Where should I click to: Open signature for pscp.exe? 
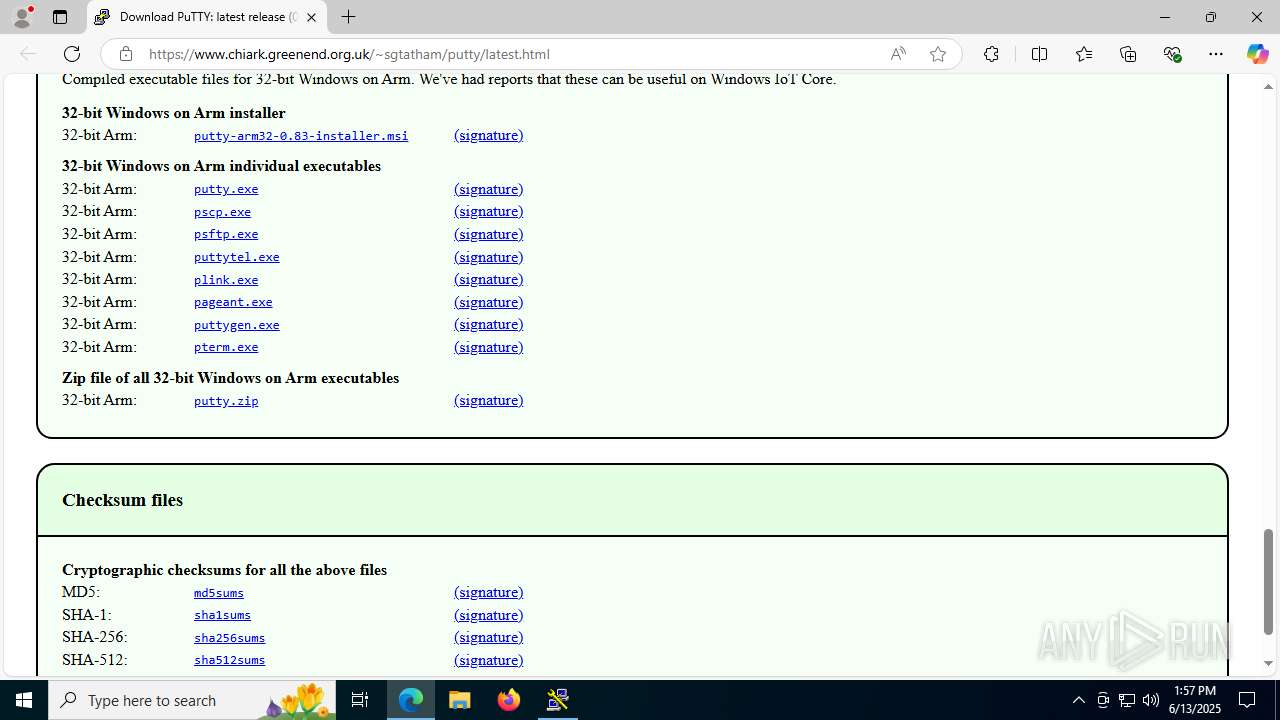[488, 211]
